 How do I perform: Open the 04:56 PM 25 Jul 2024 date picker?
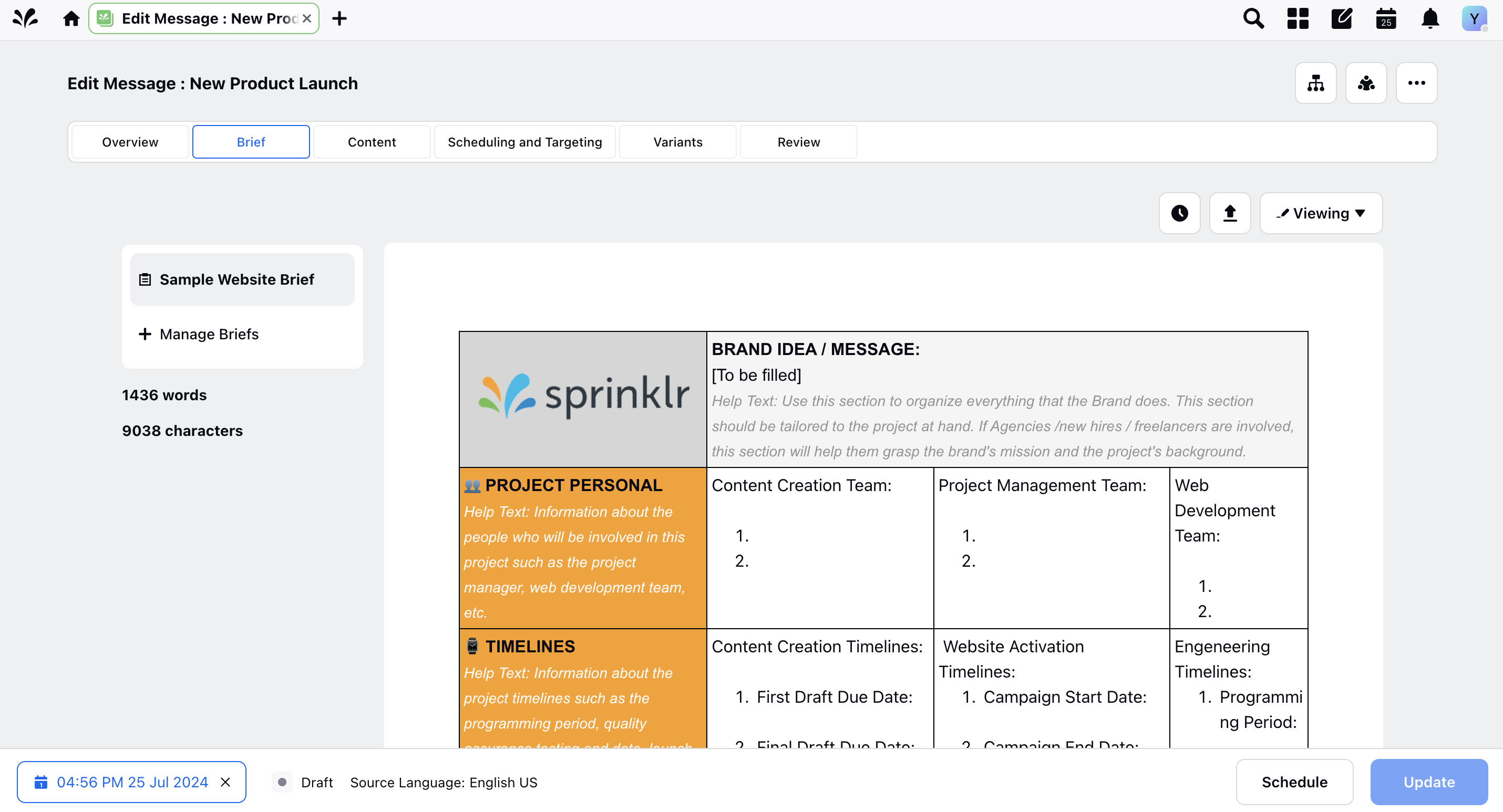click(132, 782)
